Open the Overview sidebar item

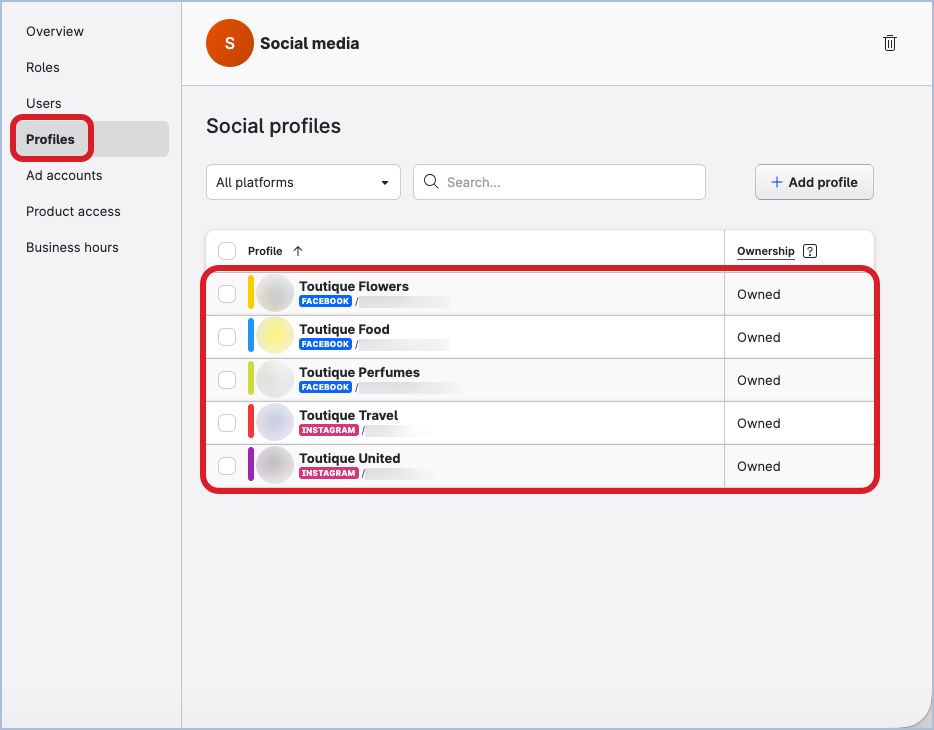[x=55, y=31]
